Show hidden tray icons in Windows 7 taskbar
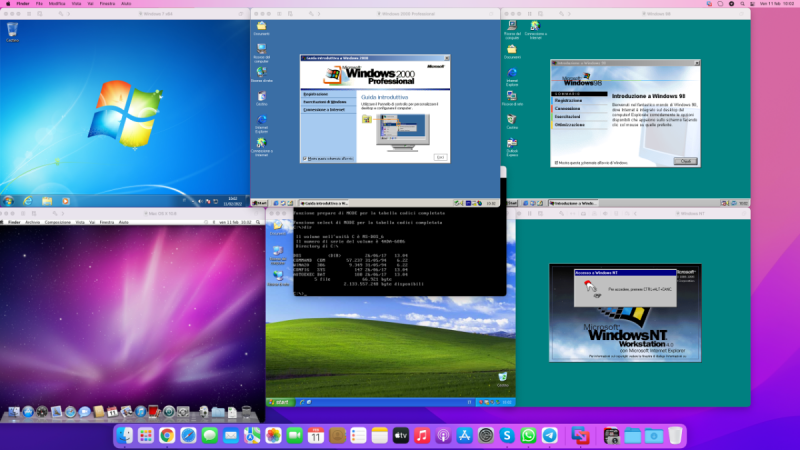The height and width of the screenshot is (450, 800). pyautogui.click(x=193, y=201)
